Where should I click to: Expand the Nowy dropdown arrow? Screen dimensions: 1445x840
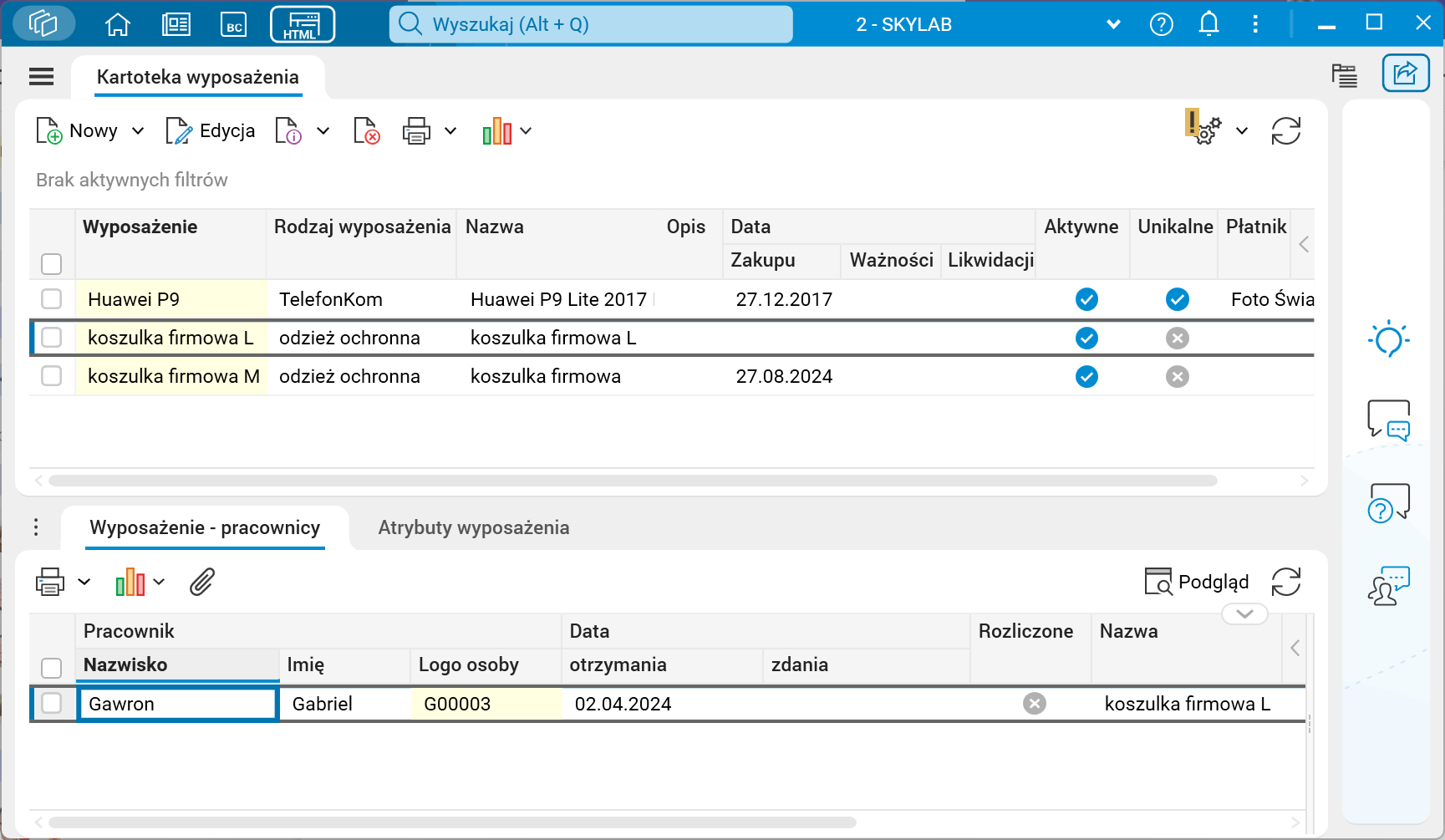(138, 131)
